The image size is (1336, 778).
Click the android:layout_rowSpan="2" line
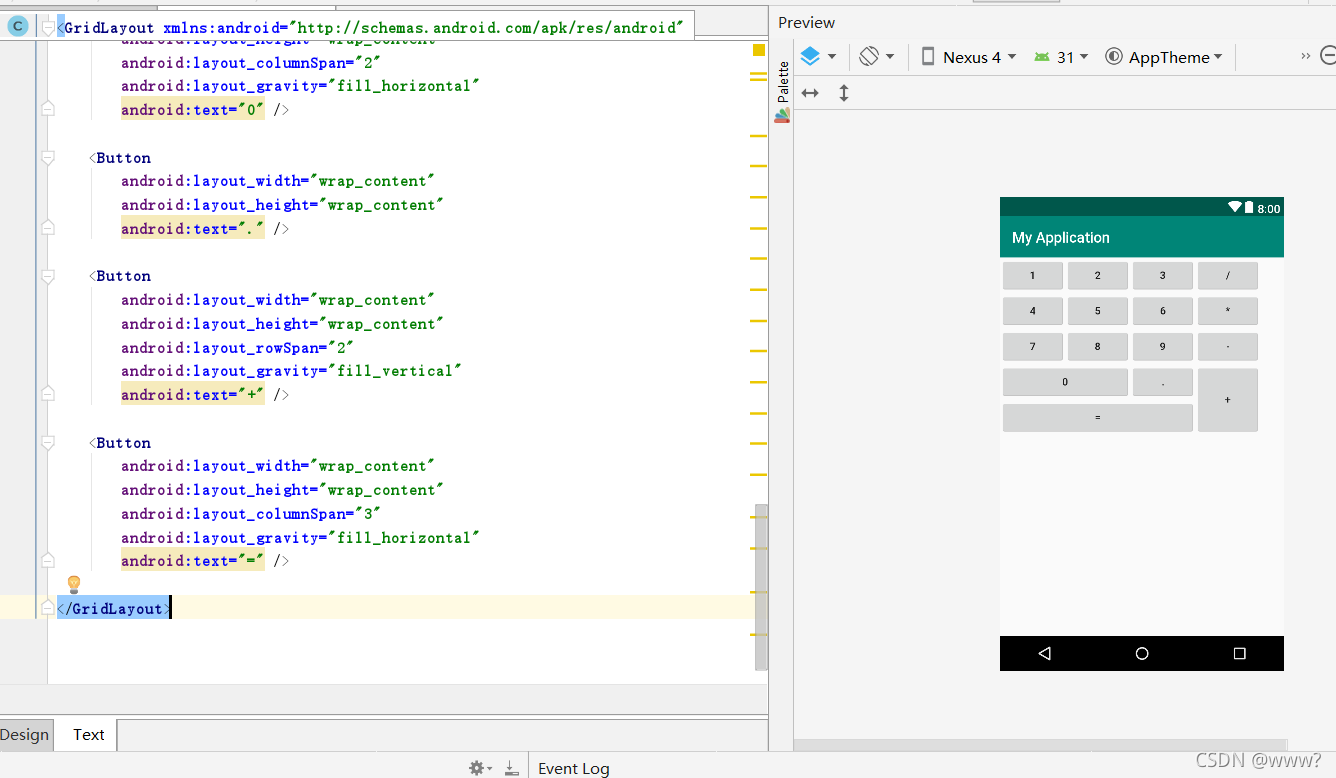pos(238,348)
